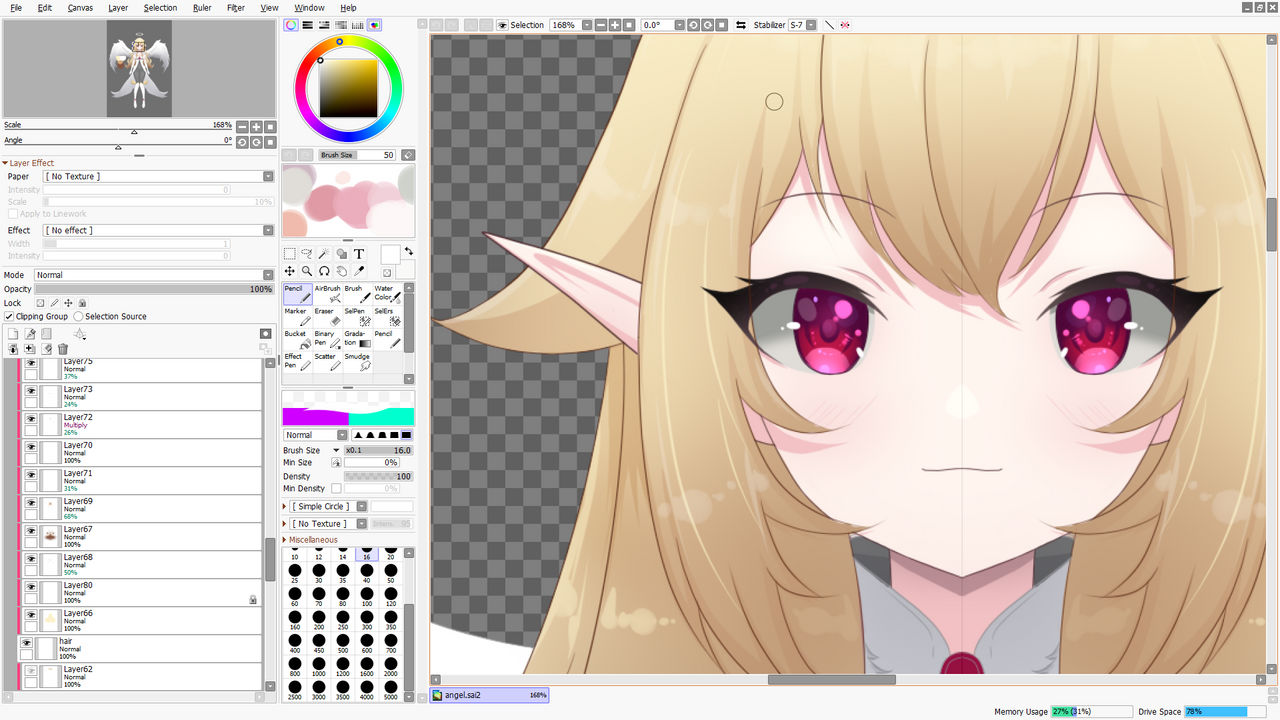1280x720 pixels.
Task: Open the Paper texture dropdown
Action: pyautogui.click(x=266, y=174)
